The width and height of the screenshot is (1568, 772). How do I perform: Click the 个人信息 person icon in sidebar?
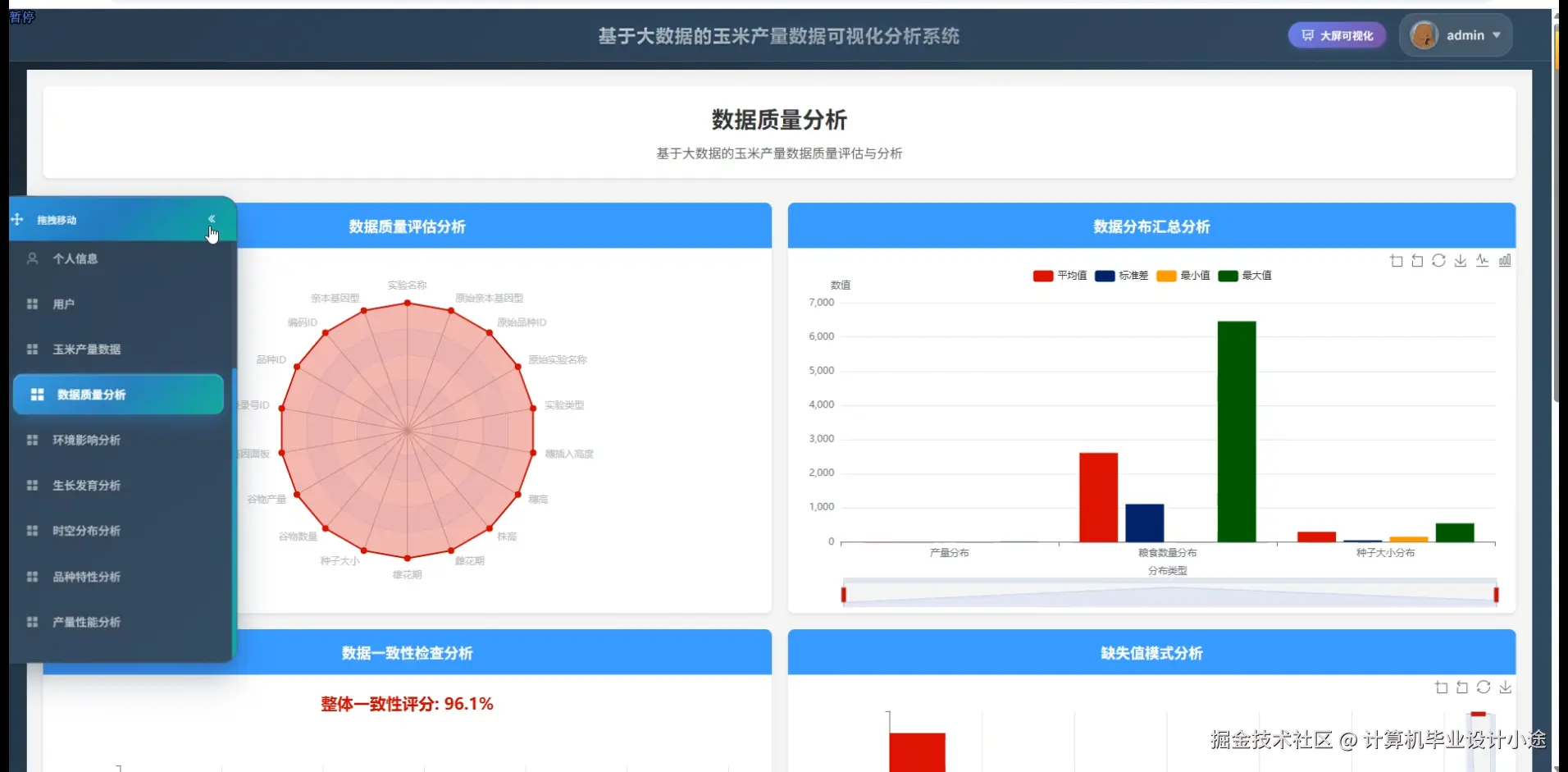[33, 258]
